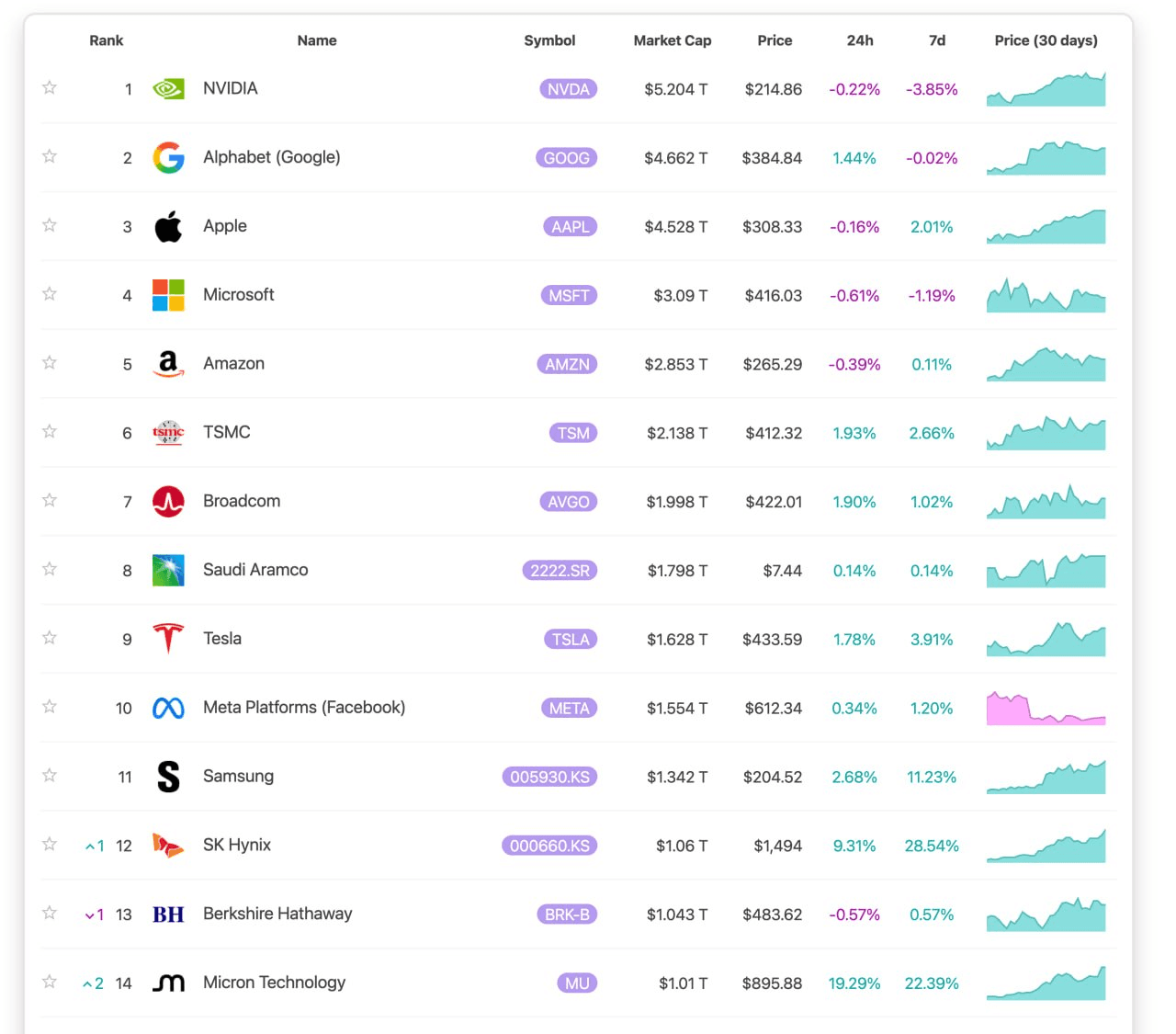Open Tesla's 30-day price chart
Screen dimensions: 1176x1034
coord(1046,639)
